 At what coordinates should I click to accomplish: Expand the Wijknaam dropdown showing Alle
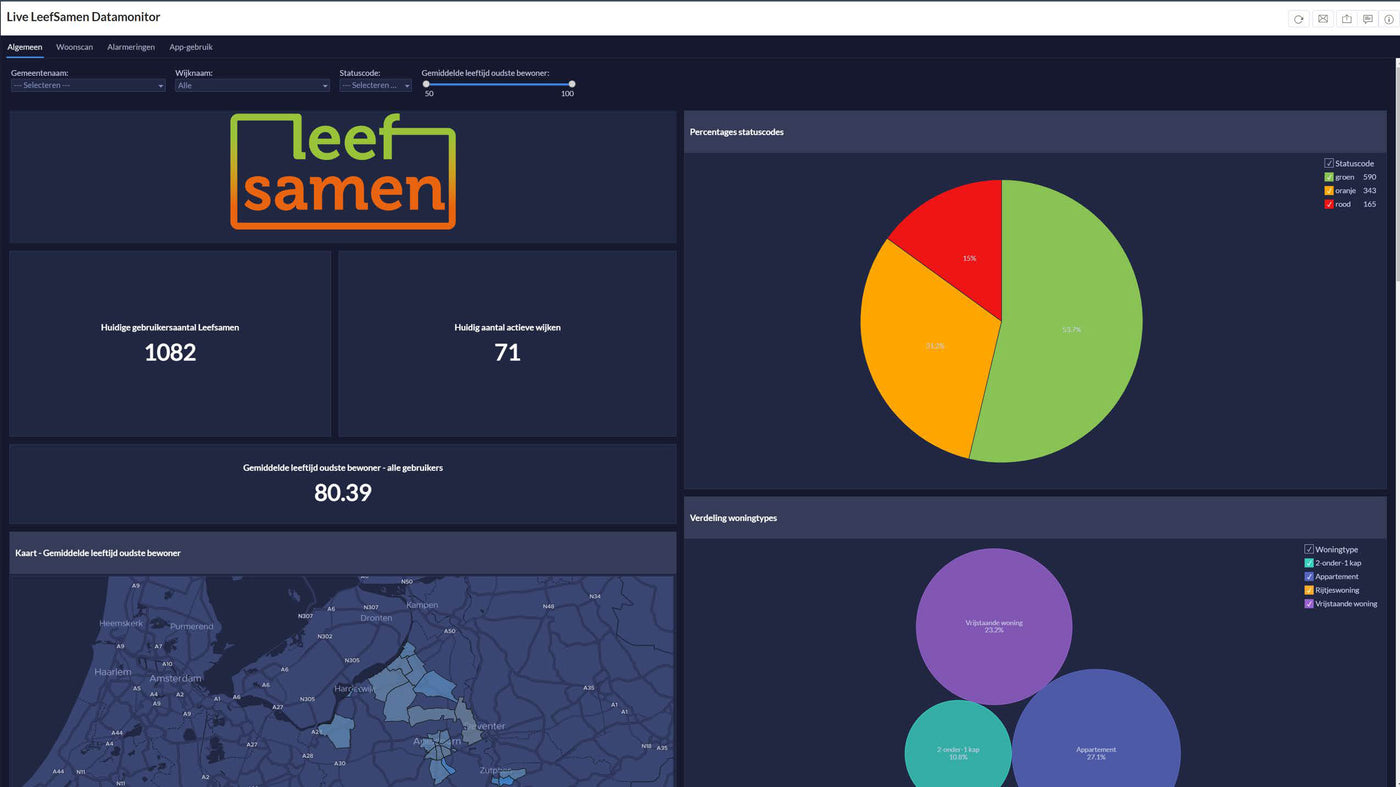point(252,86)
